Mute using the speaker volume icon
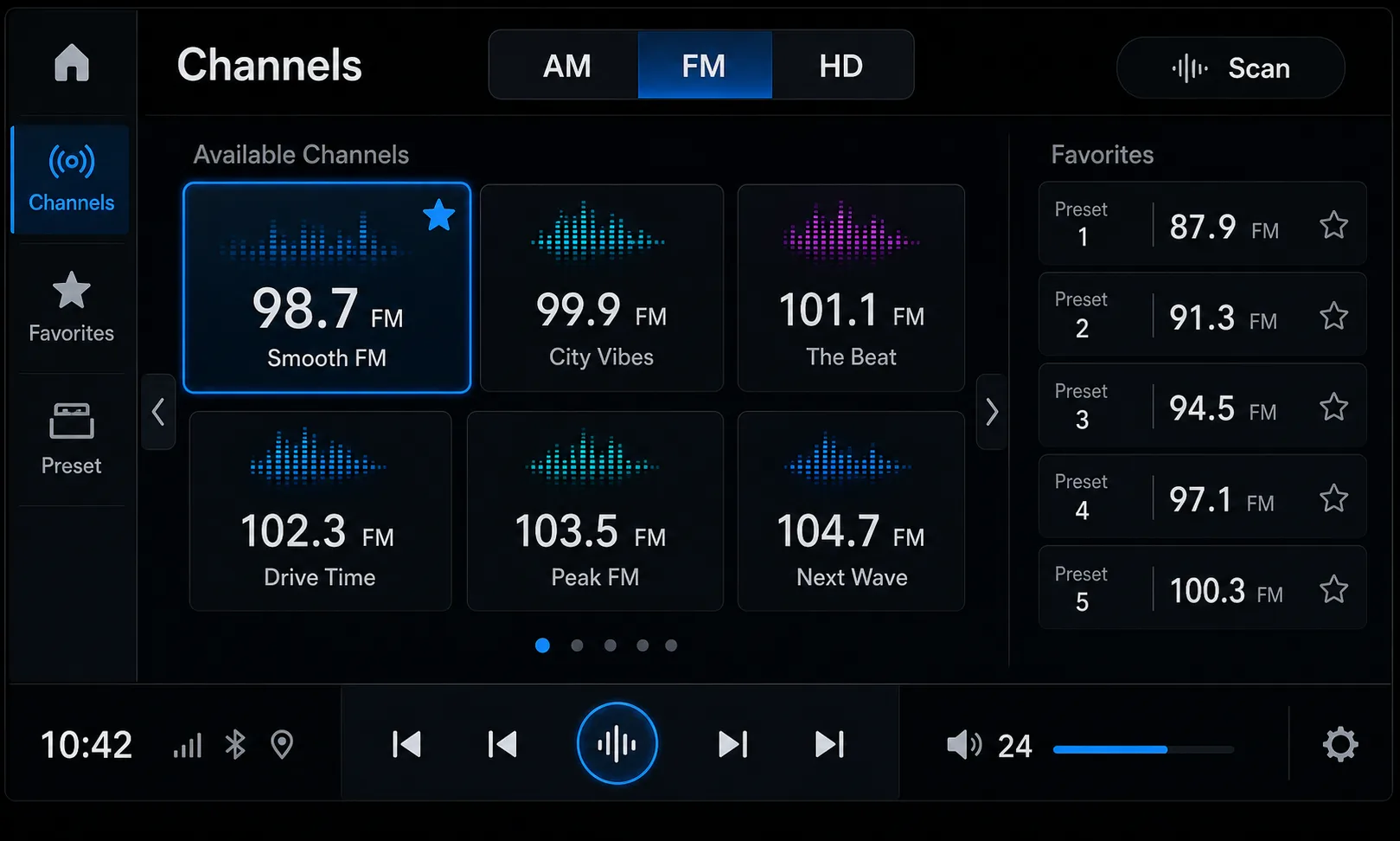Image resolution: width=1400 pixels, height=841 pixels. click(964, 745)
